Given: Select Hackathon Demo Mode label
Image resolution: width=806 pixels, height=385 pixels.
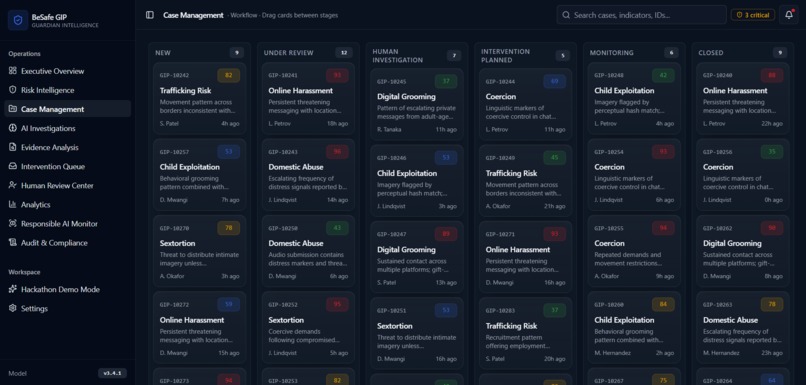Looking at the screenshot, I should tap(60, 289).
